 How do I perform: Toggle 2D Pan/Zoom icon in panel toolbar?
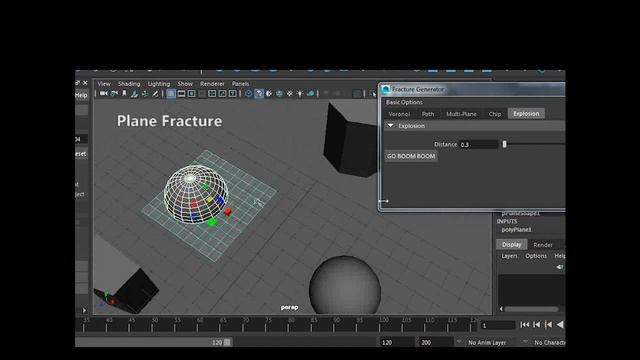[145, 94]
